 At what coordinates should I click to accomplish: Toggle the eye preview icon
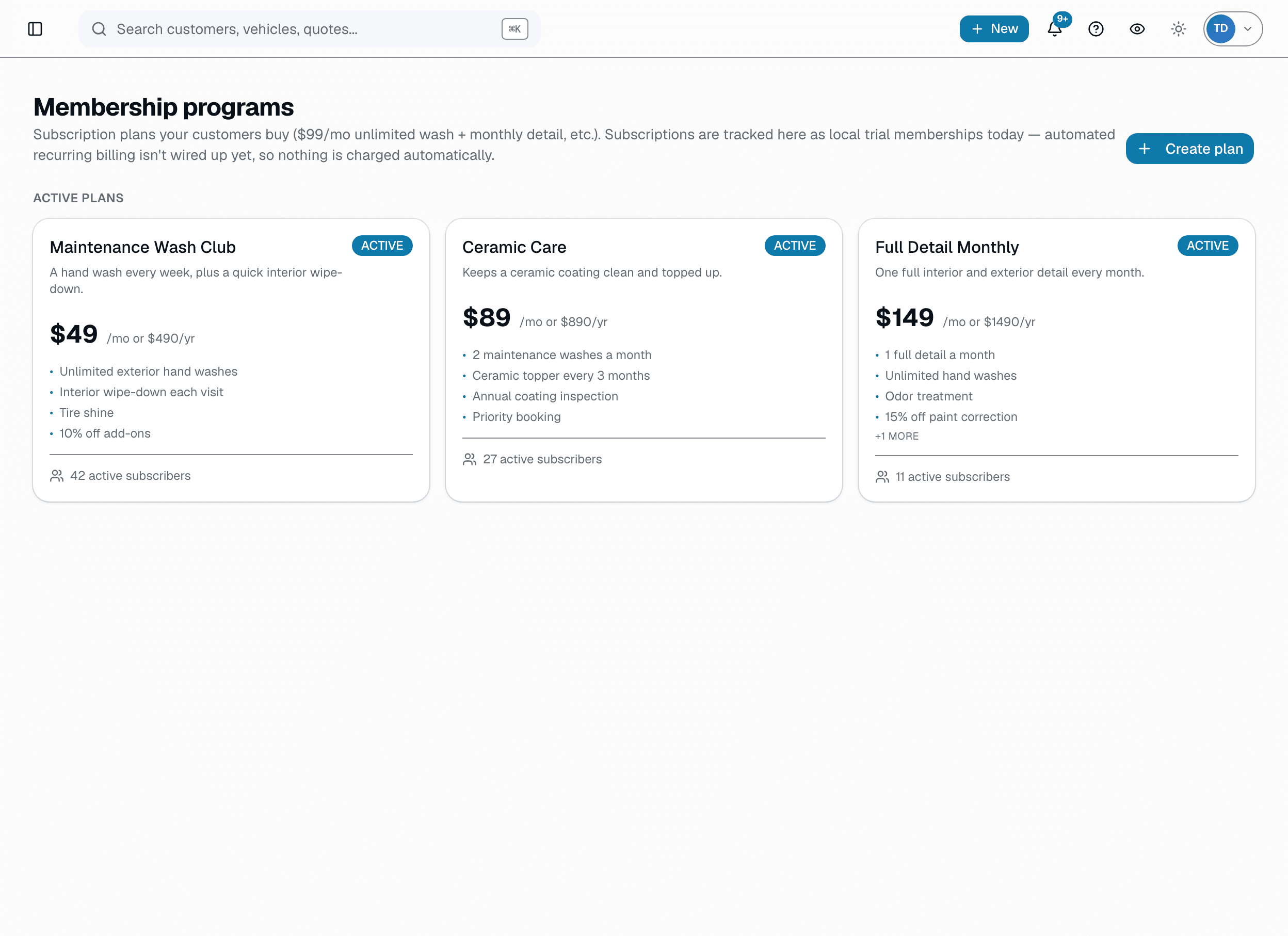tap(1137, 29)
